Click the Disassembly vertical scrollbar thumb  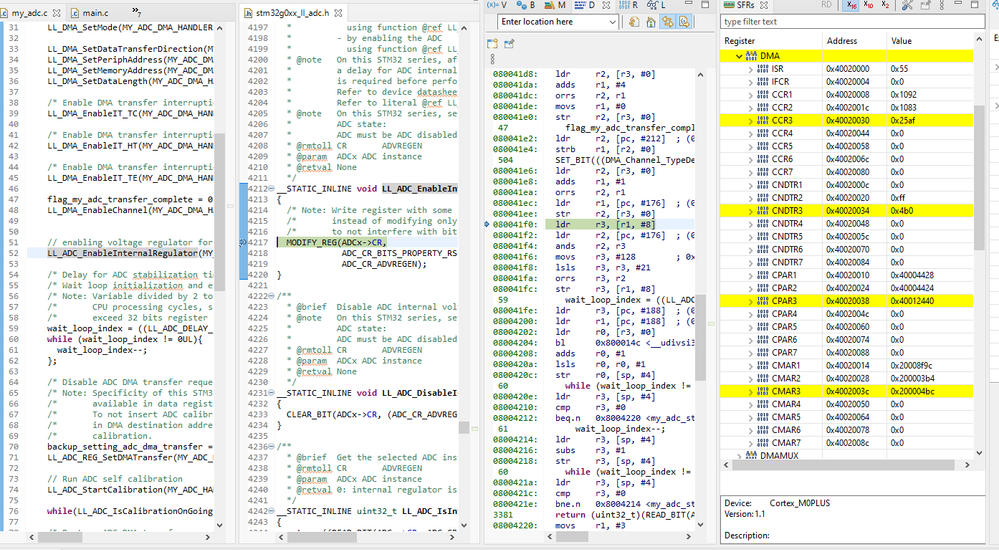[x=700, y=337]
